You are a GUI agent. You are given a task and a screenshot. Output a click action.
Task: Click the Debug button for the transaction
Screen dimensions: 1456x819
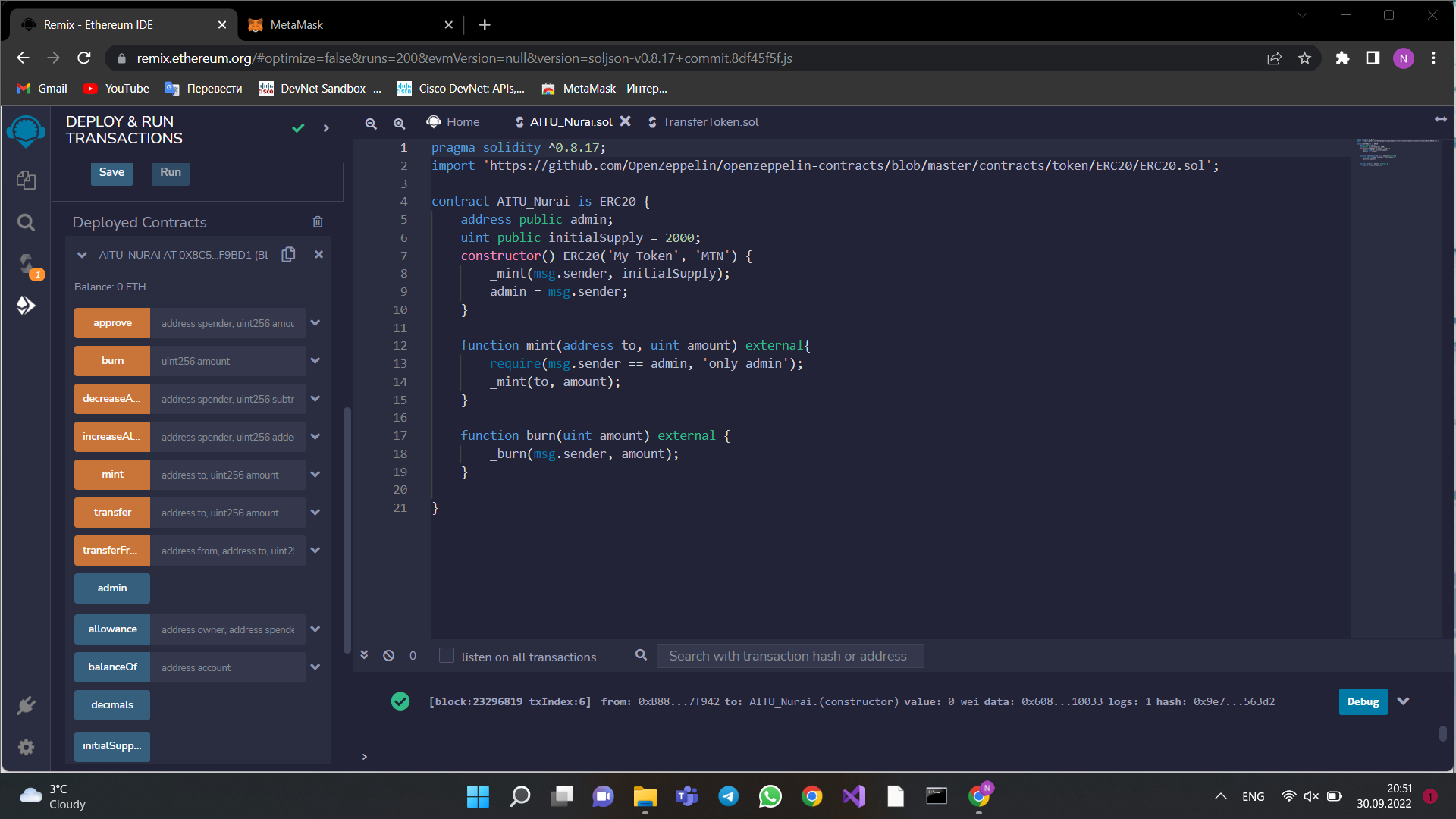click(1363, 701)
